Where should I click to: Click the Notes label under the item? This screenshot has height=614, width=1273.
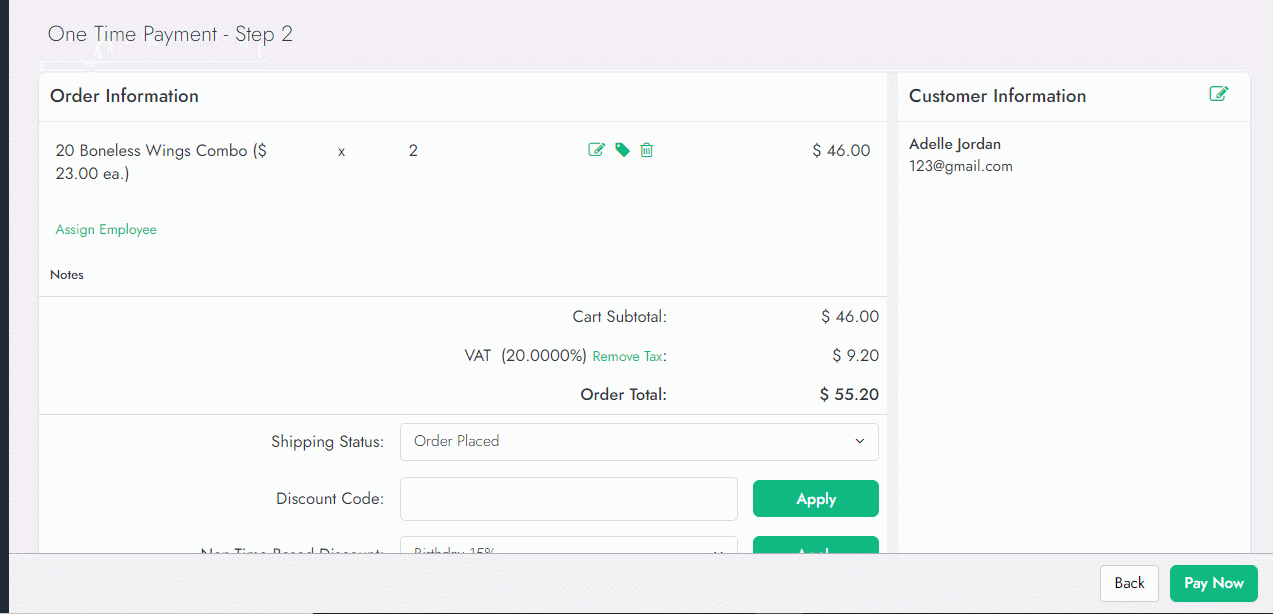pyautogui.click(x=67, y=275)
